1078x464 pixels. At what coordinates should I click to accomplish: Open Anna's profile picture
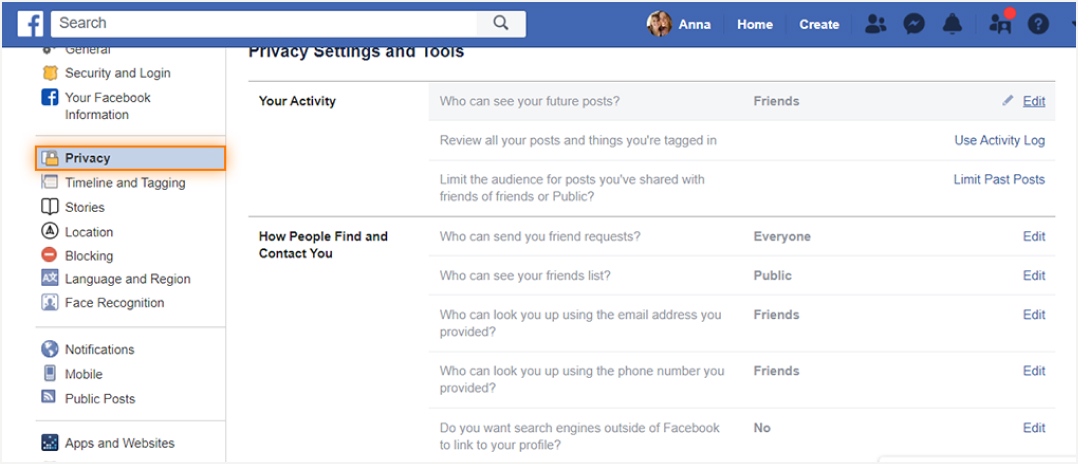(x=659, y=24)
